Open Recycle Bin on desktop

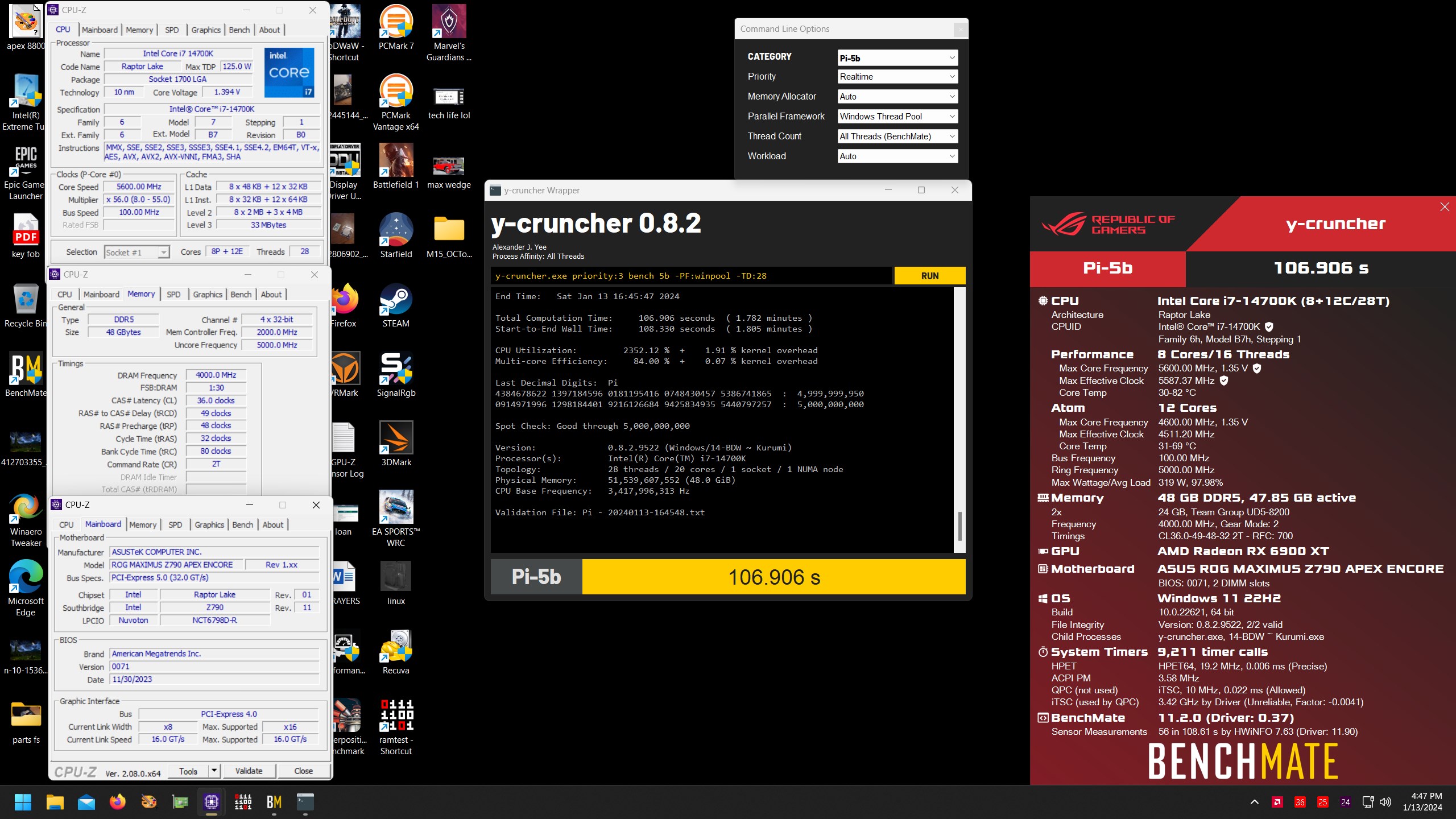26,305
